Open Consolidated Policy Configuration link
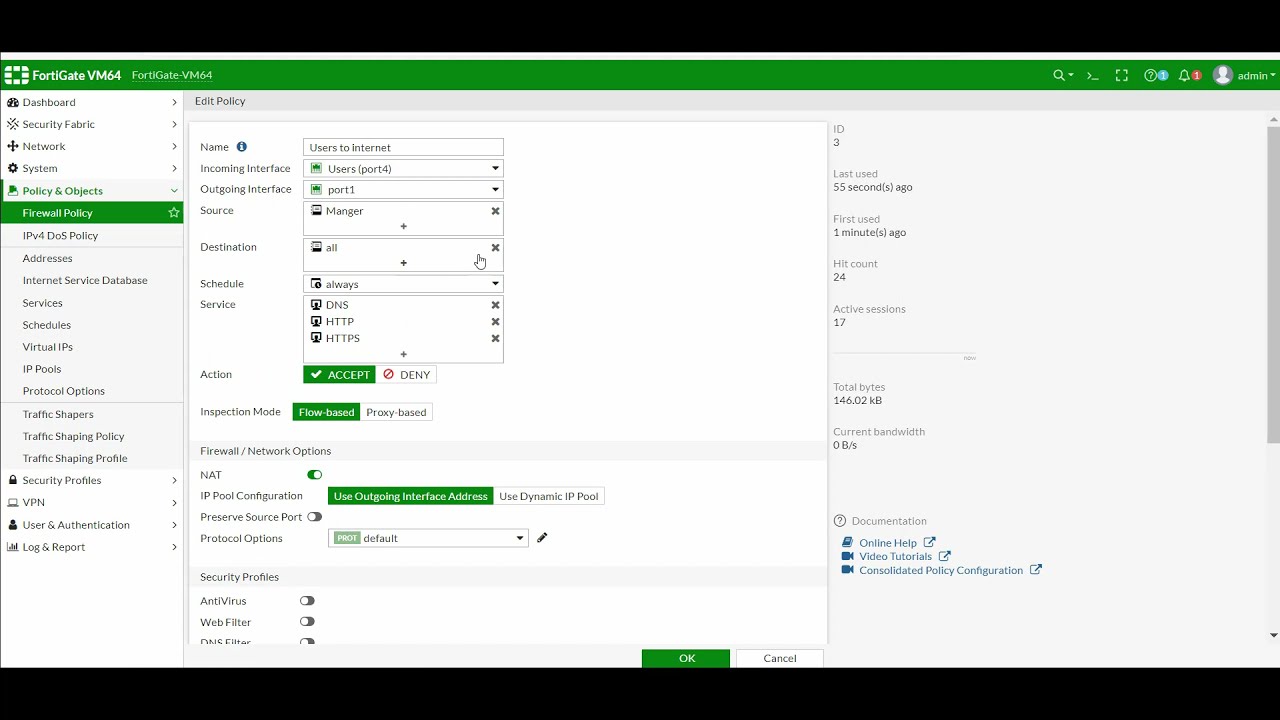Image resolution: width=1280 pixels, height=720 pixels. [x=941, y=571]
